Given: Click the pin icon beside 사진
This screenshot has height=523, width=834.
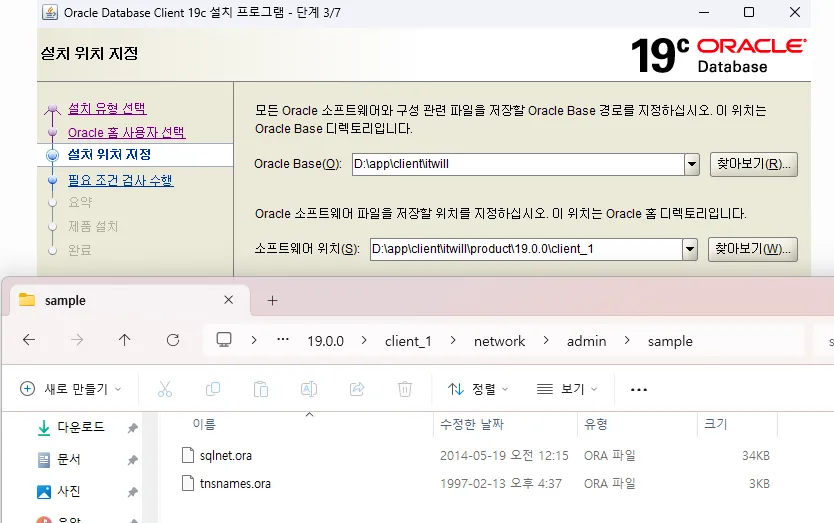Looking at the screenshot, I should [133, 492].
